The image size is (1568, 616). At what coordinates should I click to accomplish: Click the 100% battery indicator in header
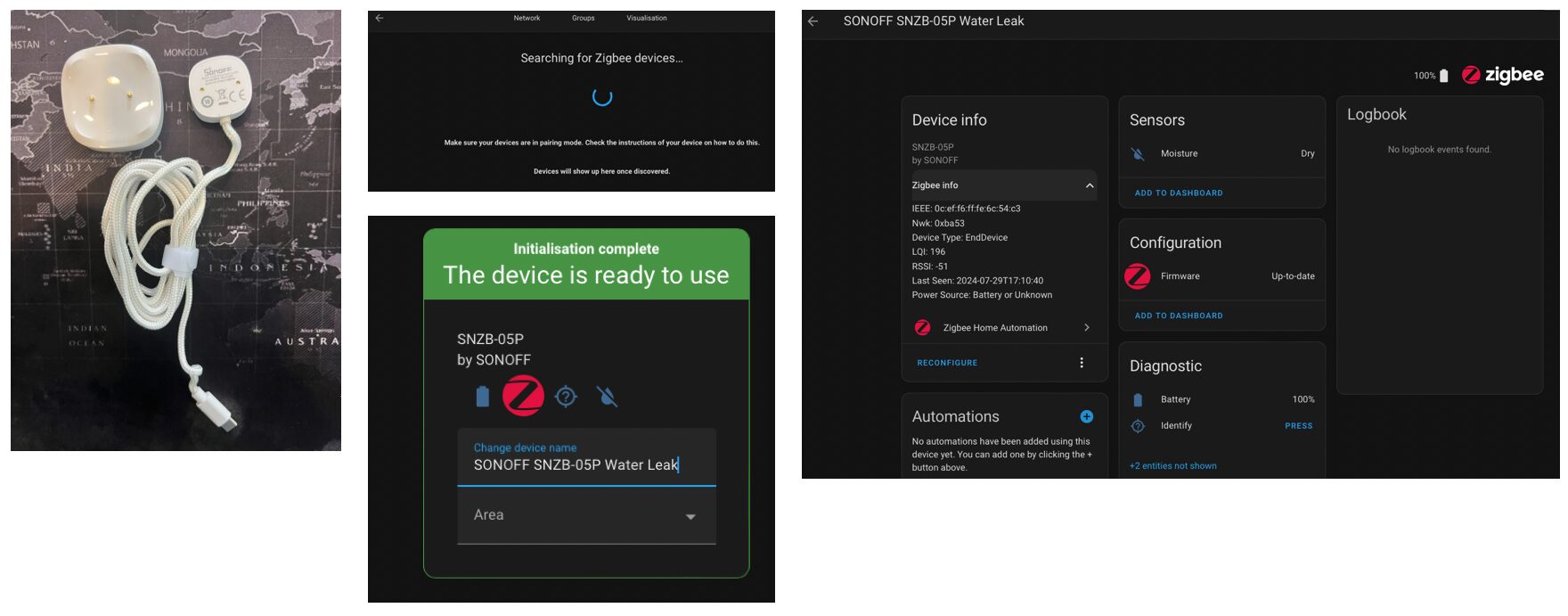(x=1431, y=76)
